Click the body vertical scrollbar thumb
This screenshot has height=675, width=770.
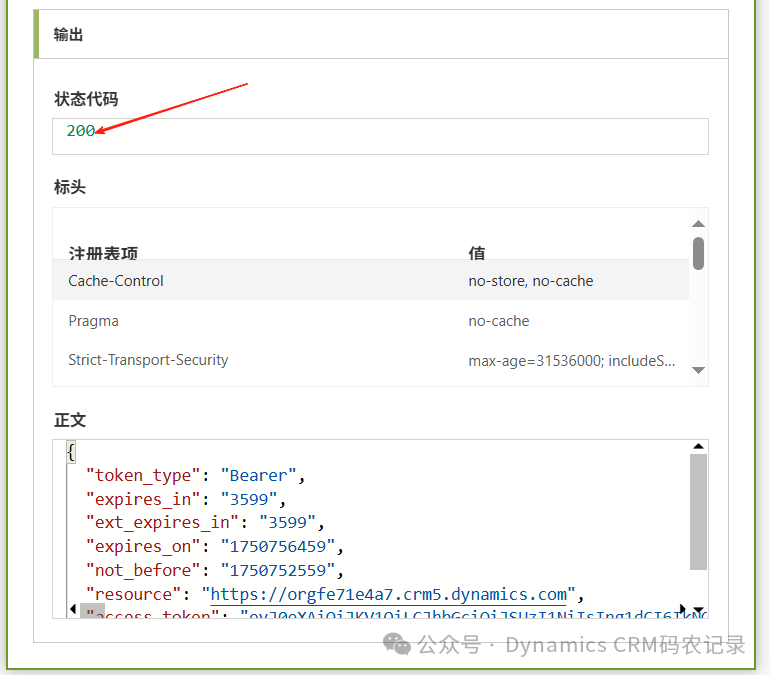698,512
